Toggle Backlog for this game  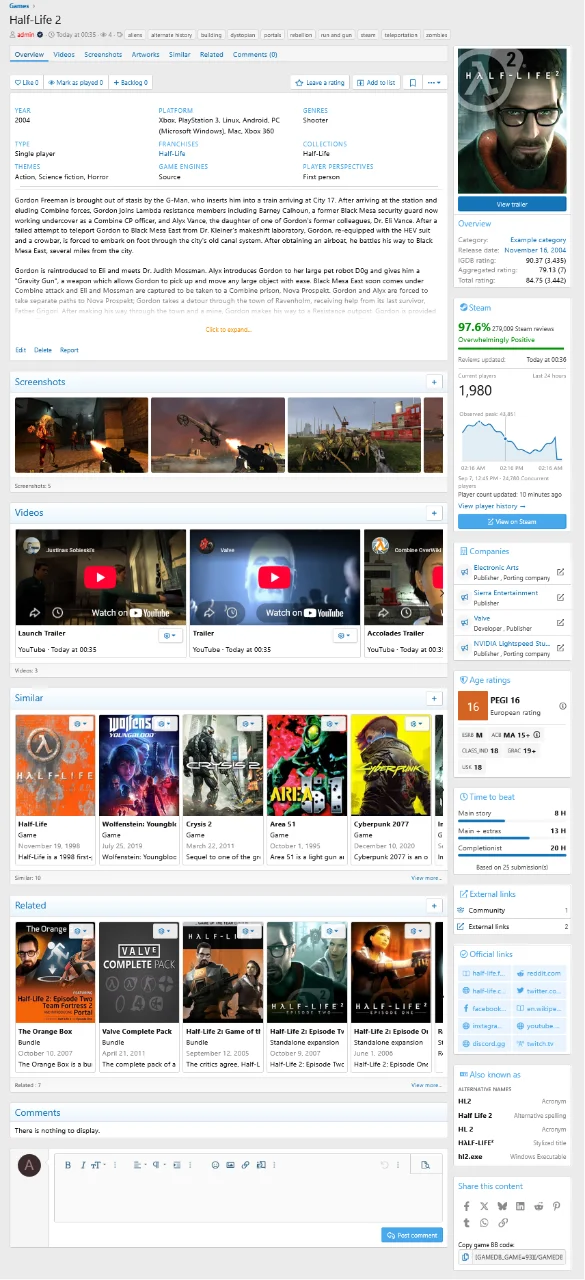tap(130, 83)
